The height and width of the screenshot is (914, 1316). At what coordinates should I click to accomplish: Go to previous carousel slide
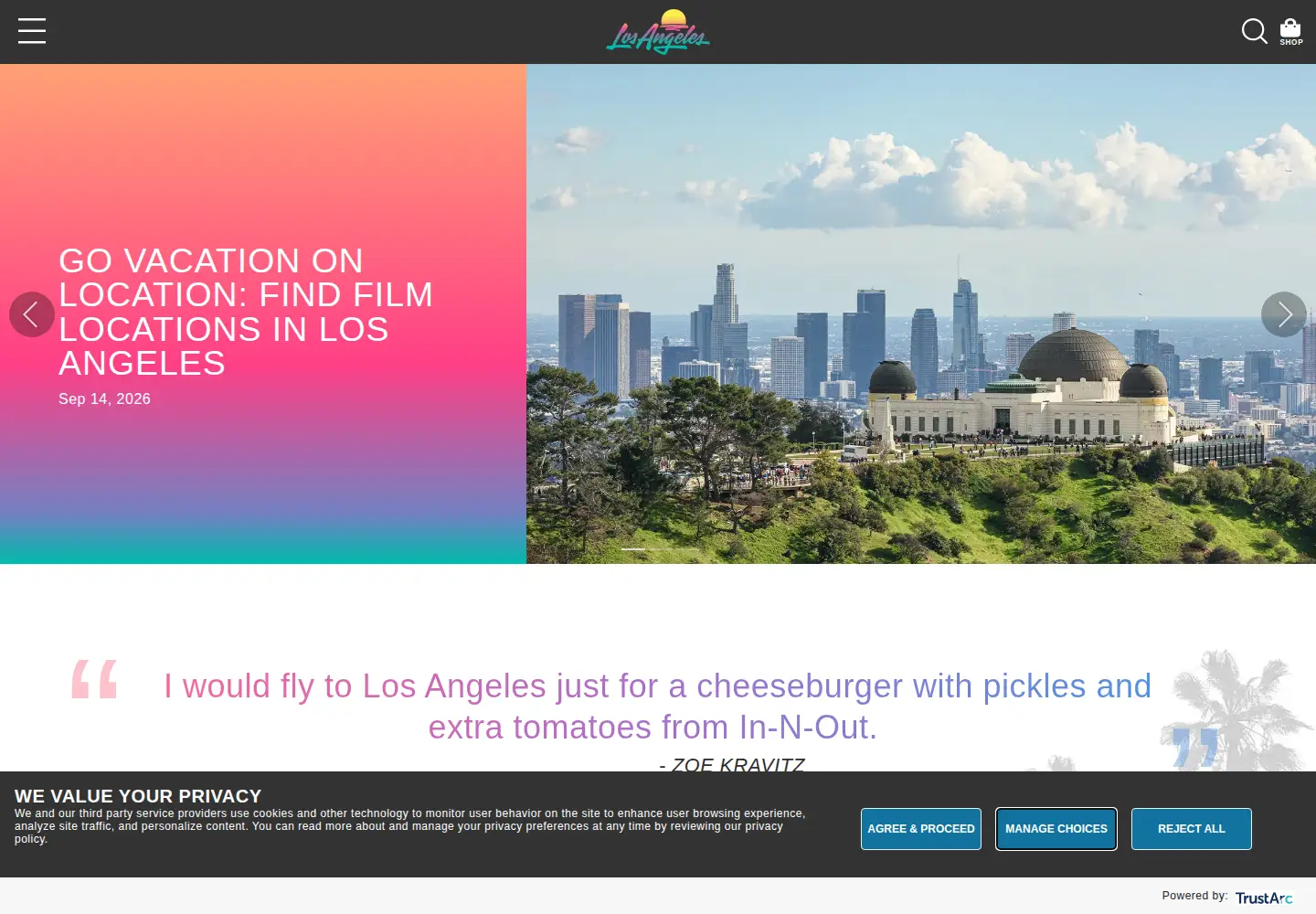coord(32,314)
